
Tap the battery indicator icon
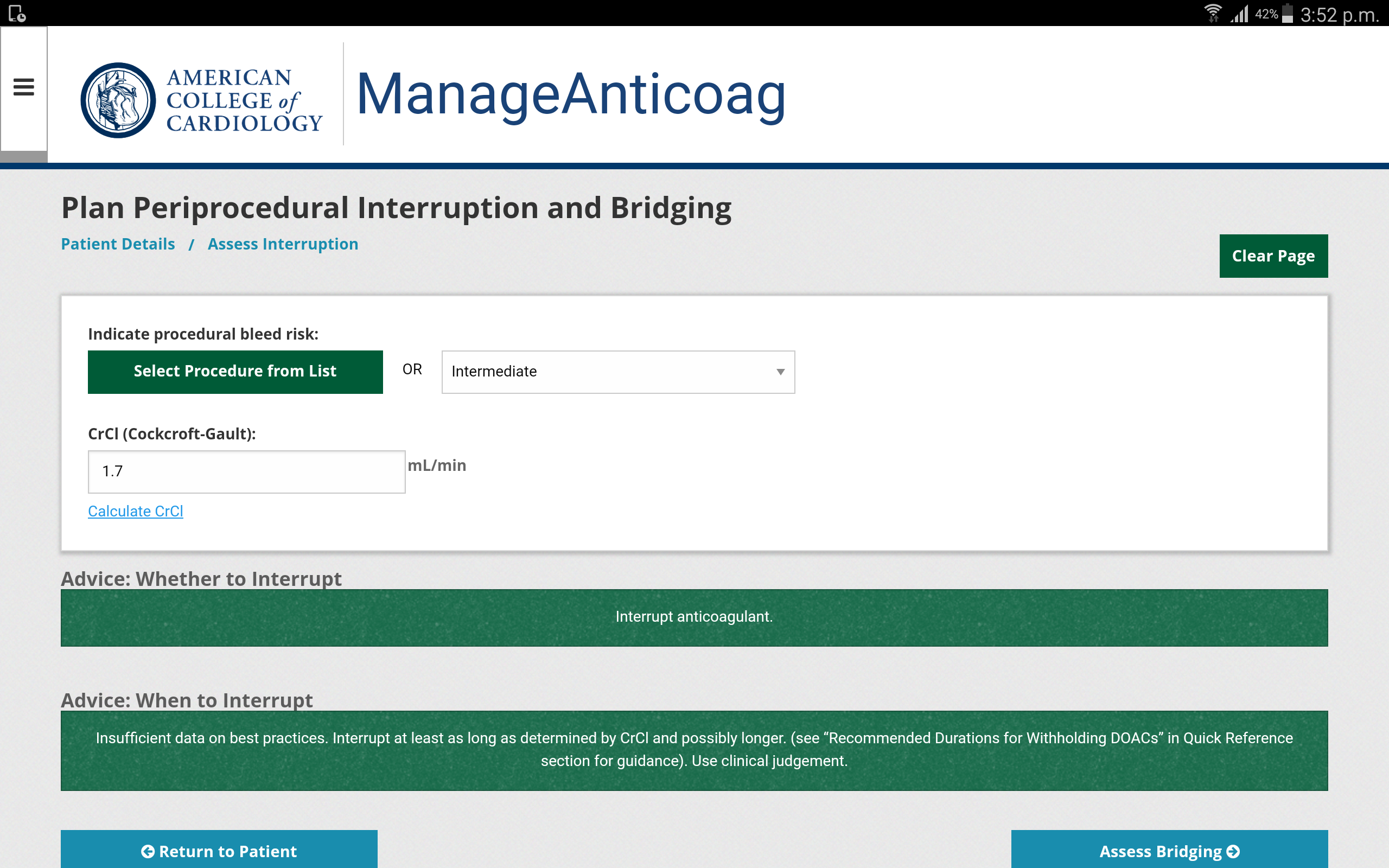pos(1288,13)
